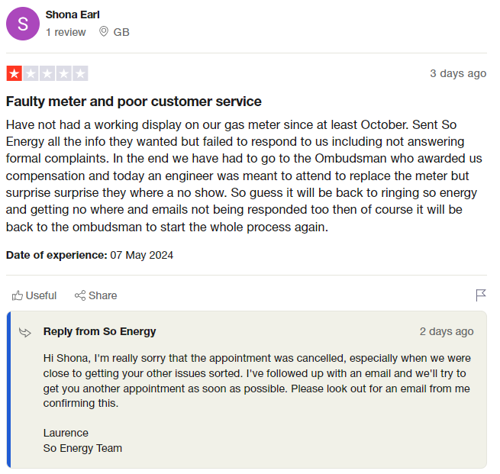Viewport: 500px width, 474px height.
Task: Click 'Reply from So Energy' heading
Action: tap(100, 331)
